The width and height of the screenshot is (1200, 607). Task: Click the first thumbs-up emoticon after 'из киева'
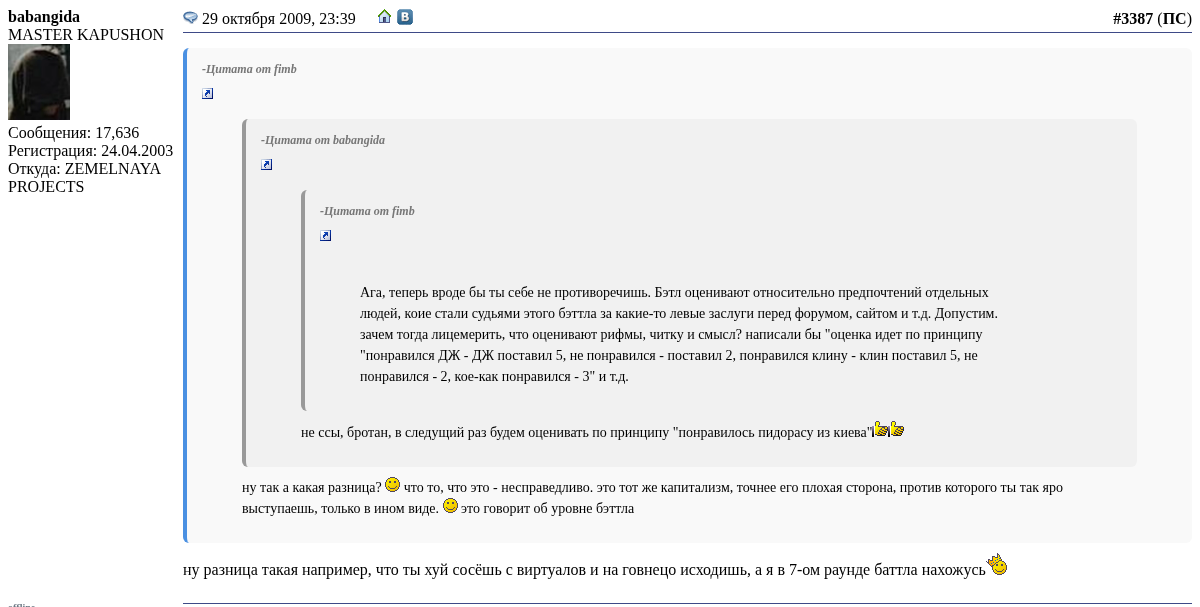coord(881,429)
